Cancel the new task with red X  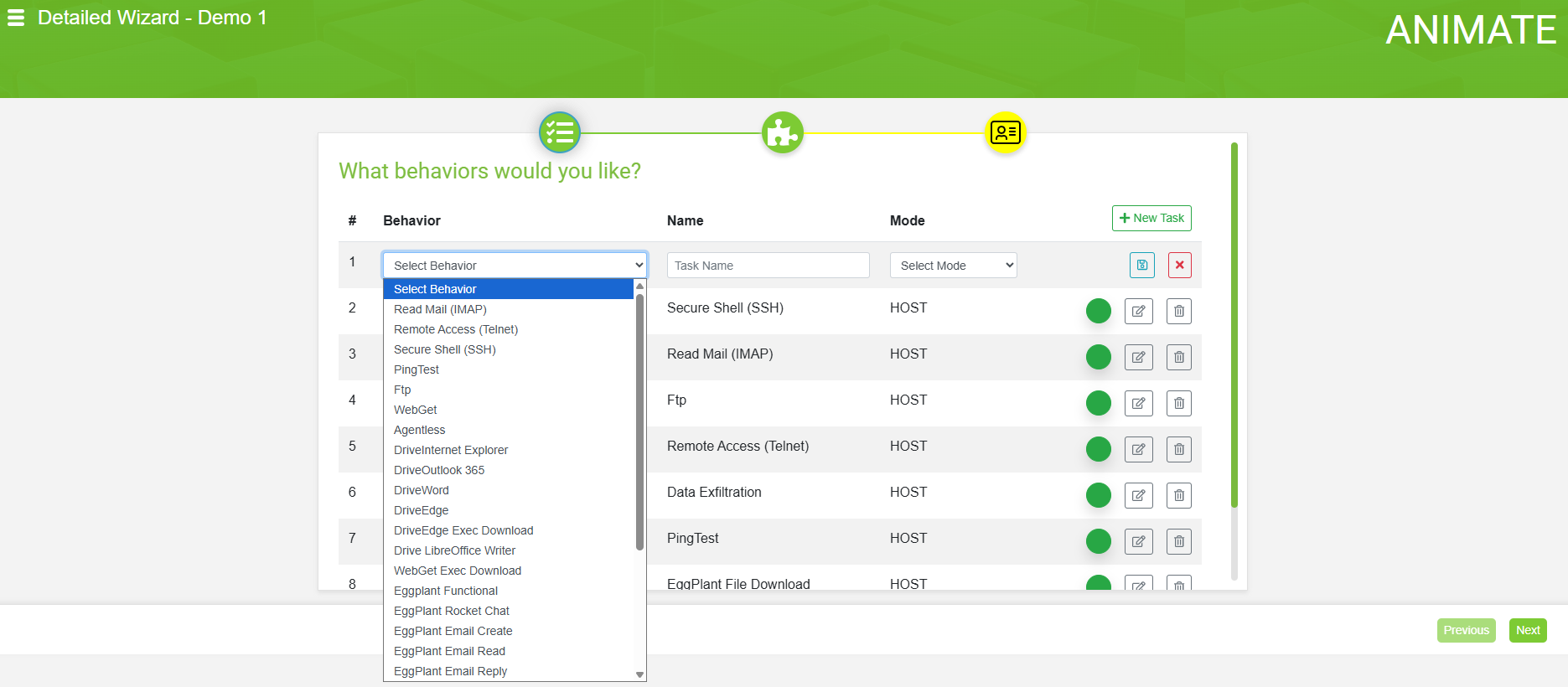[x=1179, y=265]
